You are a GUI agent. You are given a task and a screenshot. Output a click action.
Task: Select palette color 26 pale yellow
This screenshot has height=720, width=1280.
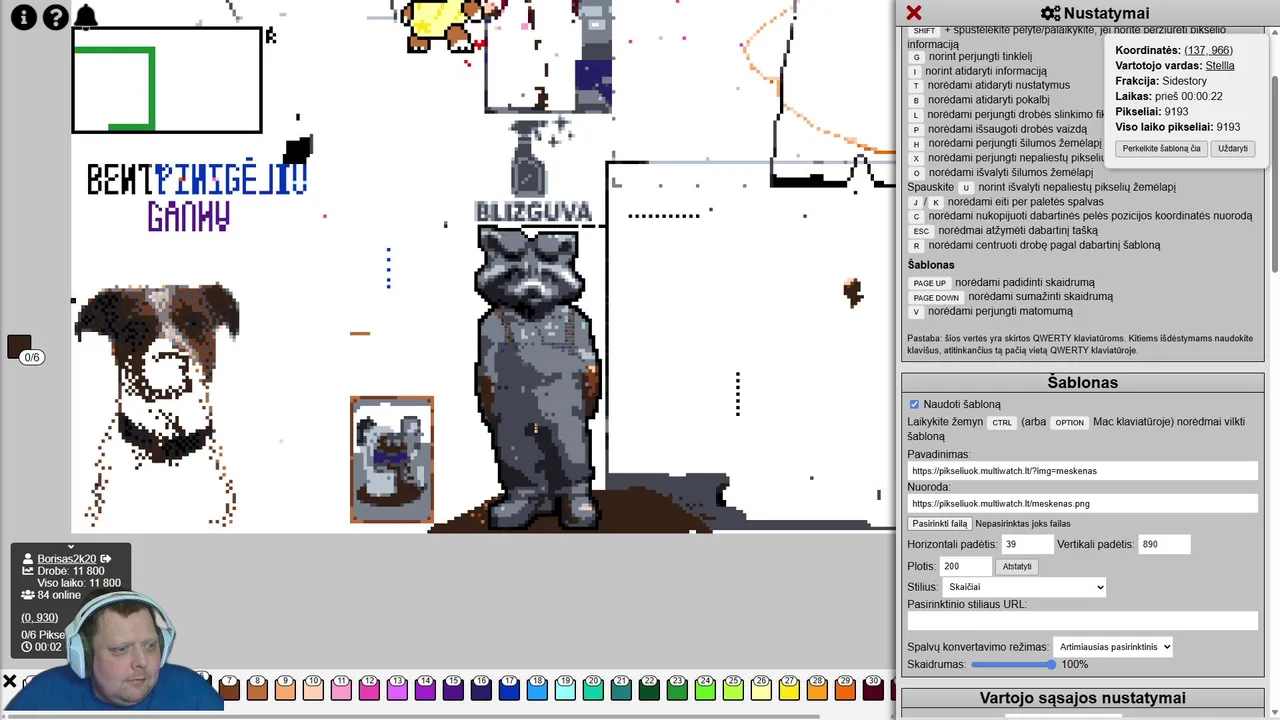[761, 687]
